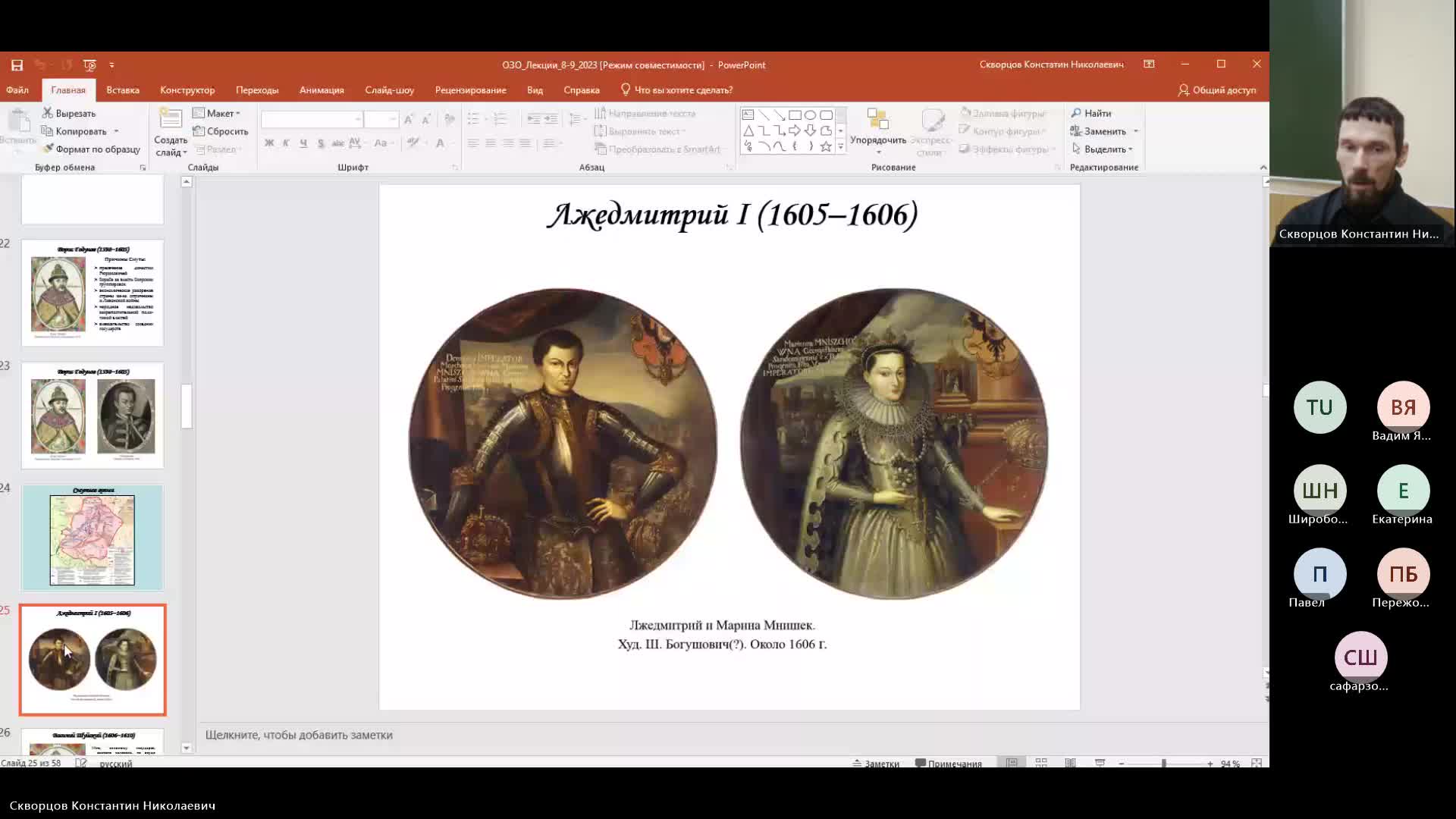
Task: Switch to Normal view icon in status bar
Action: (1012, 763)
